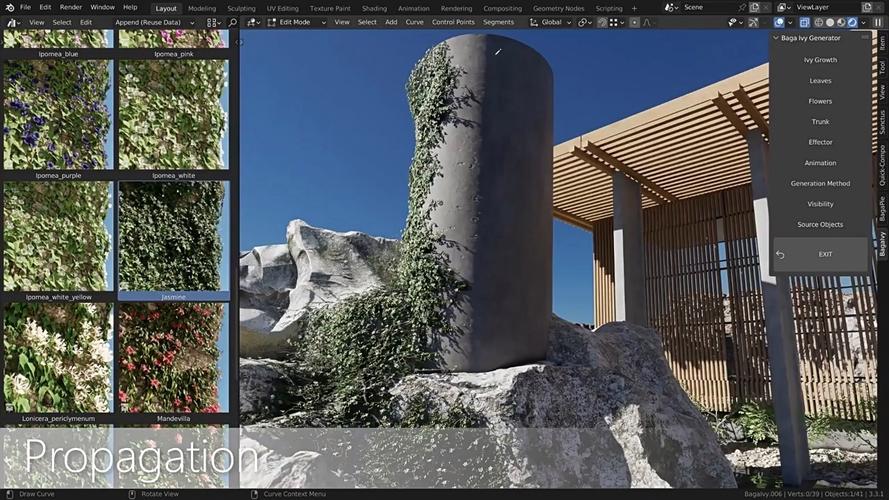The width and height of the screenshot is (889, 500).
Task: Click the Blender logo icon
Action: pos(10,7)
